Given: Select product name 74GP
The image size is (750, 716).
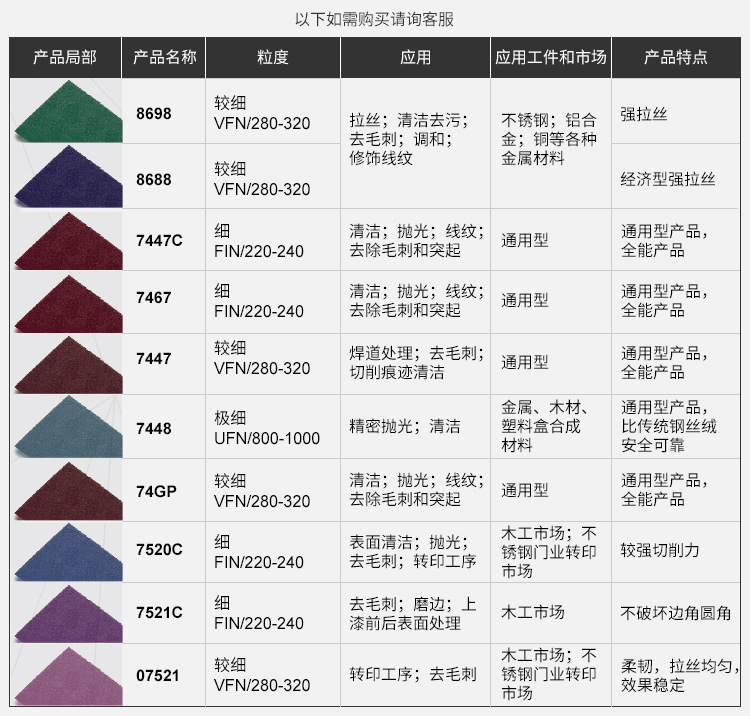Looking at the screenshot, I should [x=156, y=491].
